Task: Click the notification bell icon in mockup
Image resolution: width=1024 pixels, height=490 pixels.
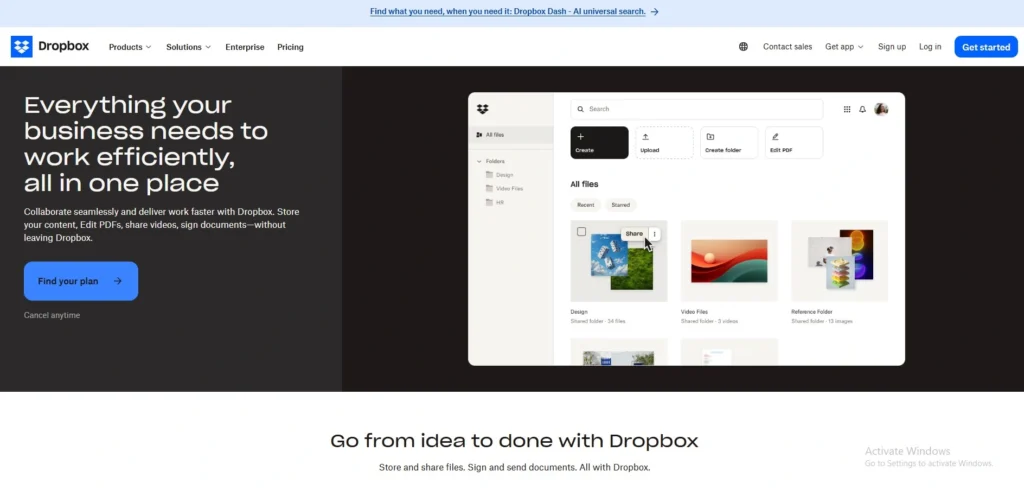Action: pos(862,109)
